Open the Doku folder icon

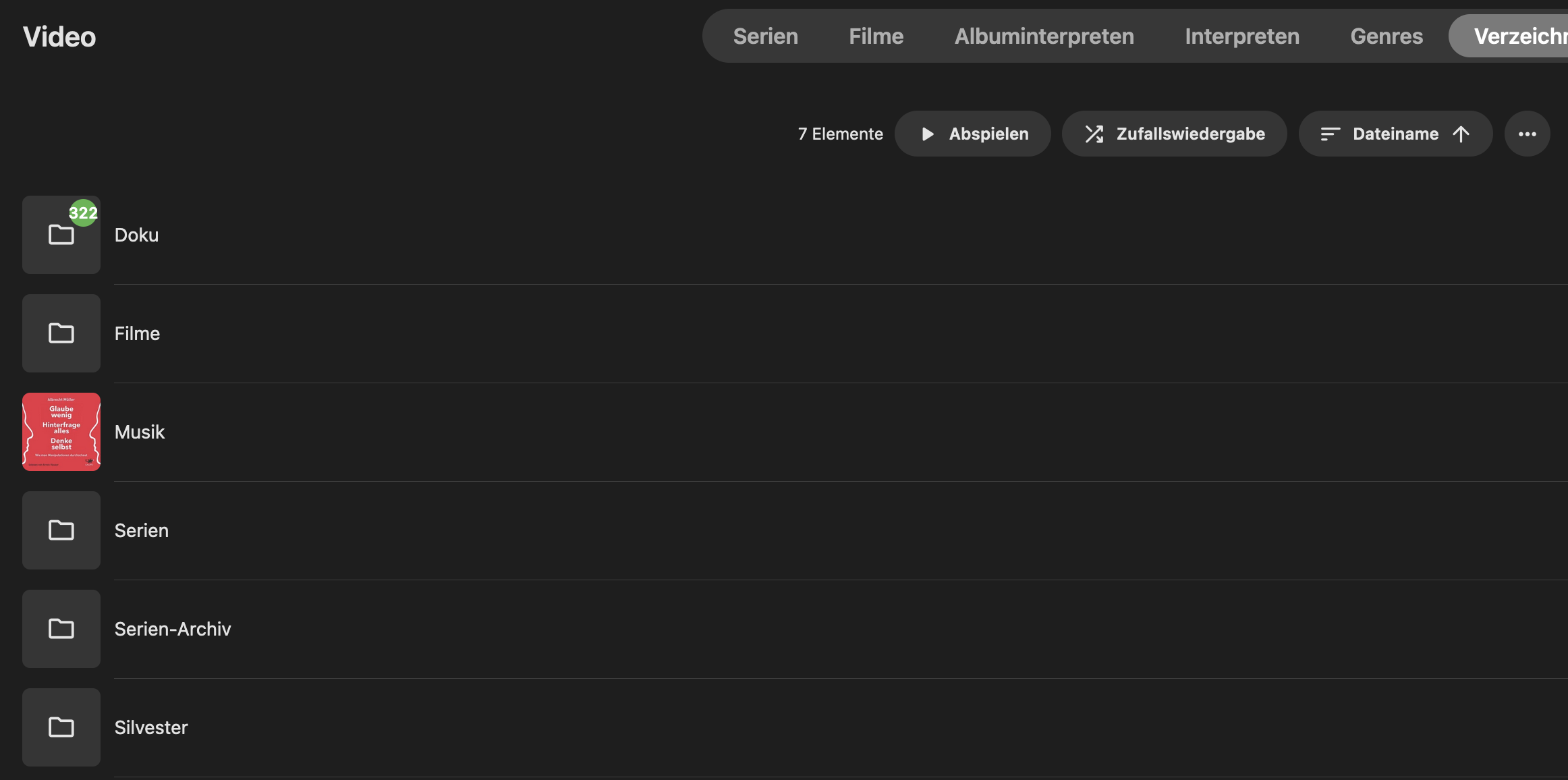pos(61,235)
